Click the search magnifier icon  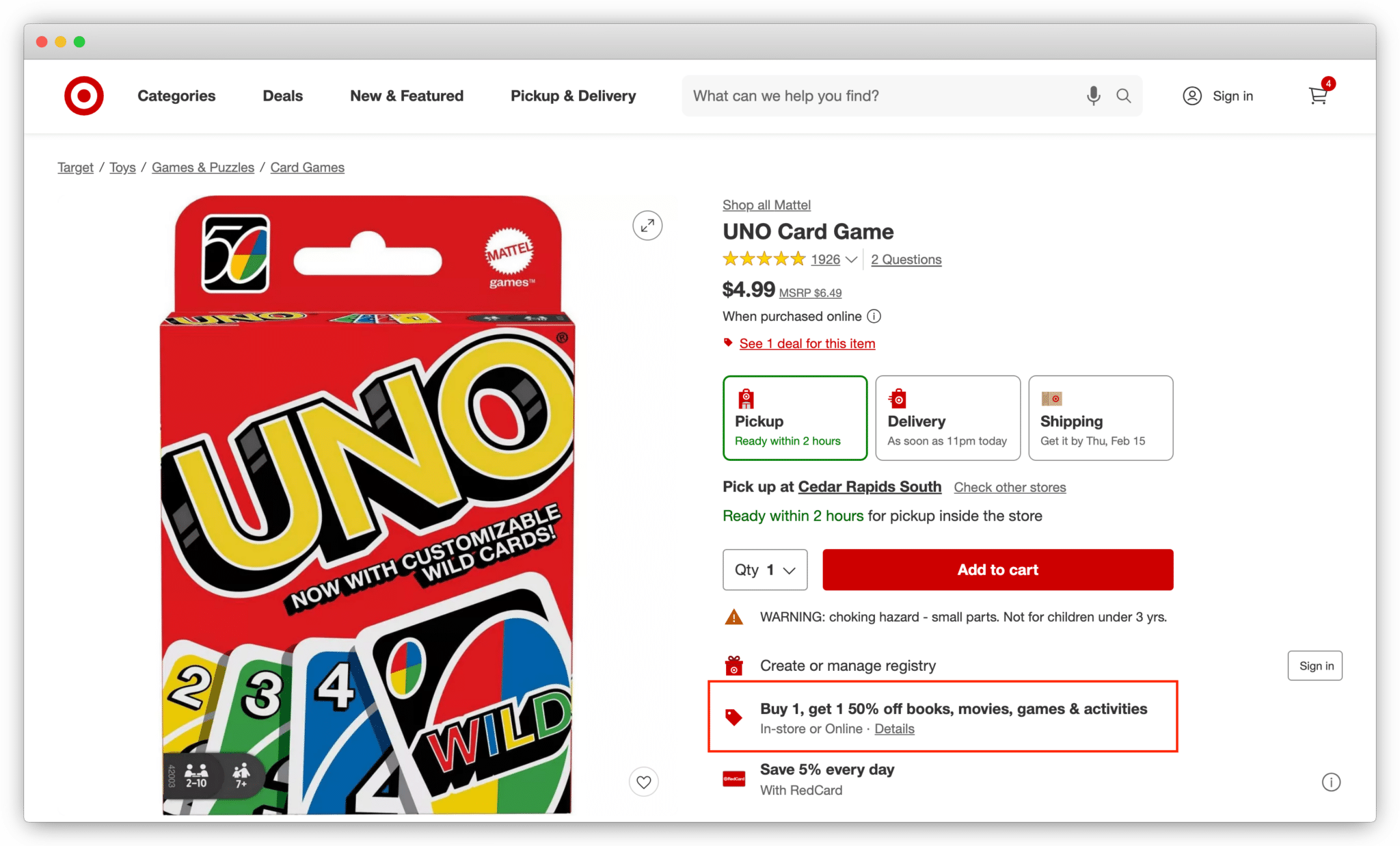click(x=1124, y=96)
